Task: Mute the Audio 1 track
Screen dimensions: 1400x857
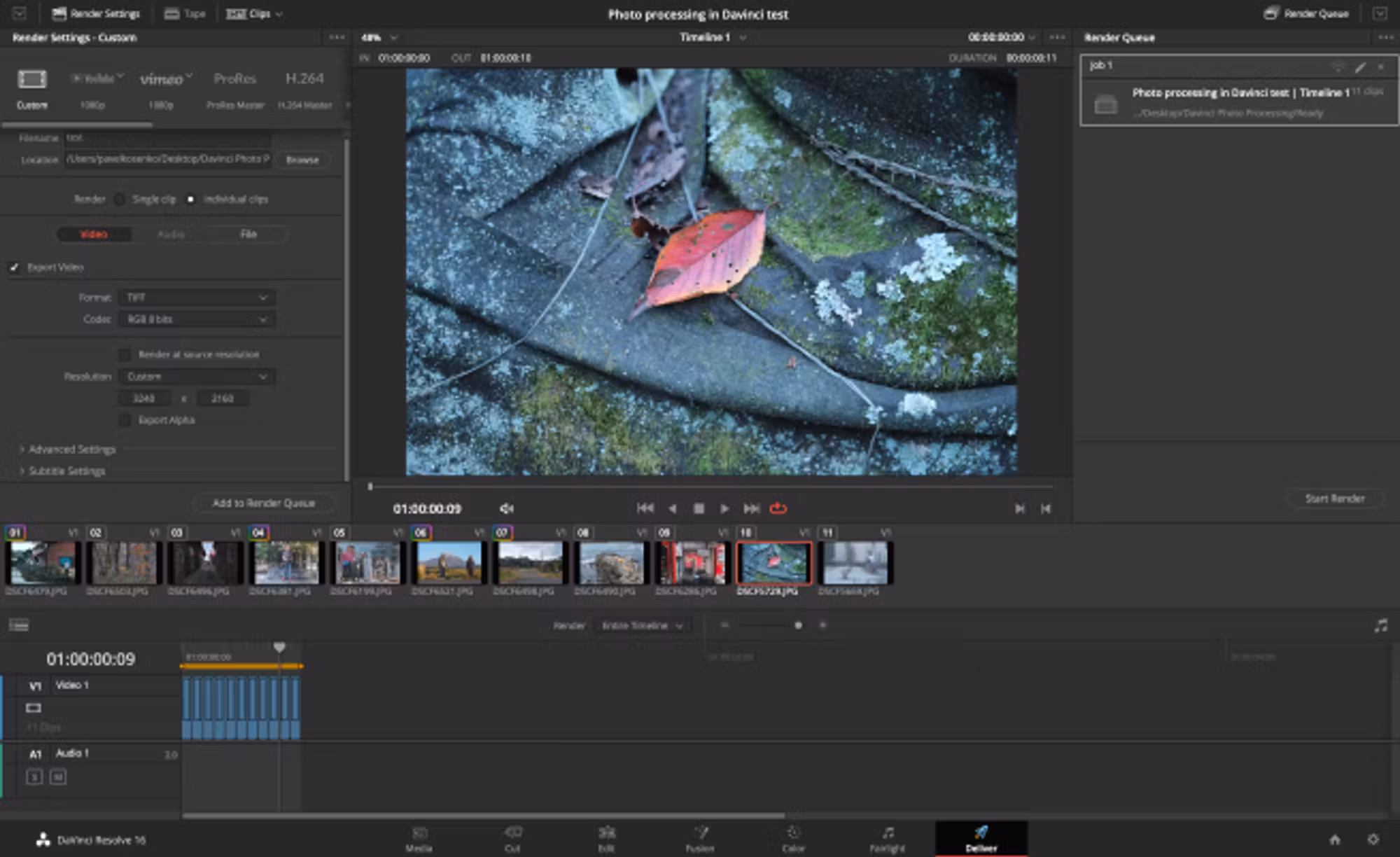Action: pos(58,776)
